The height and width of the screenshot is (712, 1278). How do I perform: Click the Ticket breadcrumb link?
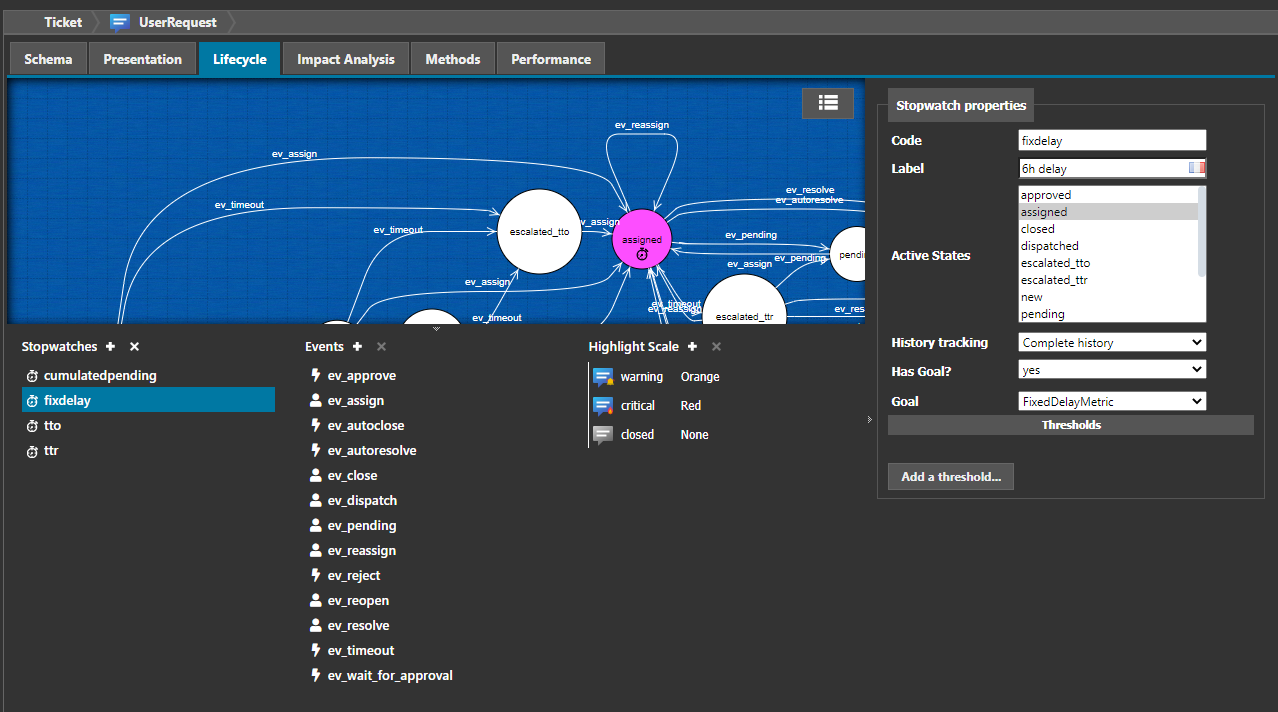click(x=63, y=22)
